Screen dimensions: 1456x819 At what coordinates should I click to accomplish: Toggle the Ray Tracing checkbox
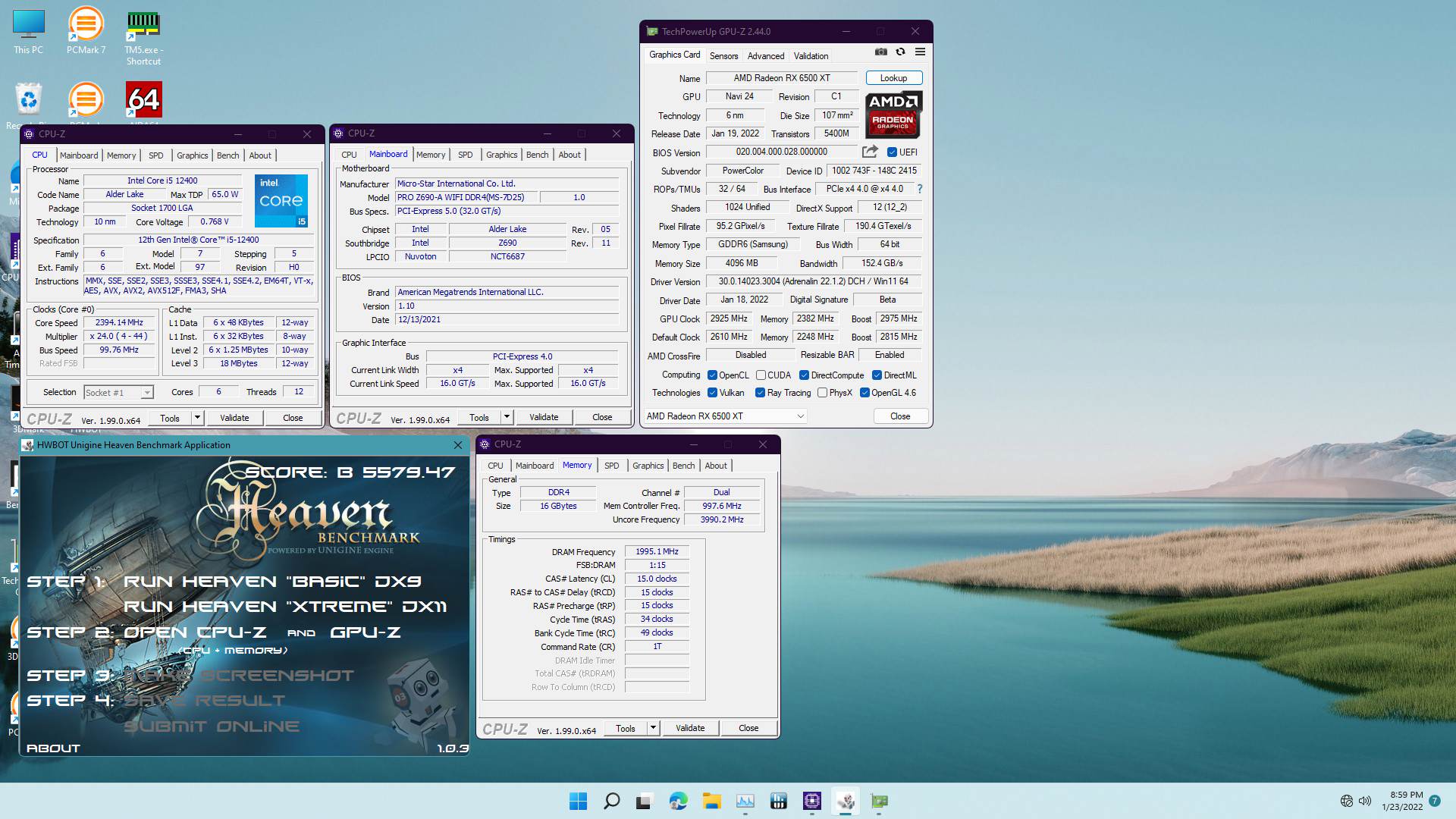760,393
